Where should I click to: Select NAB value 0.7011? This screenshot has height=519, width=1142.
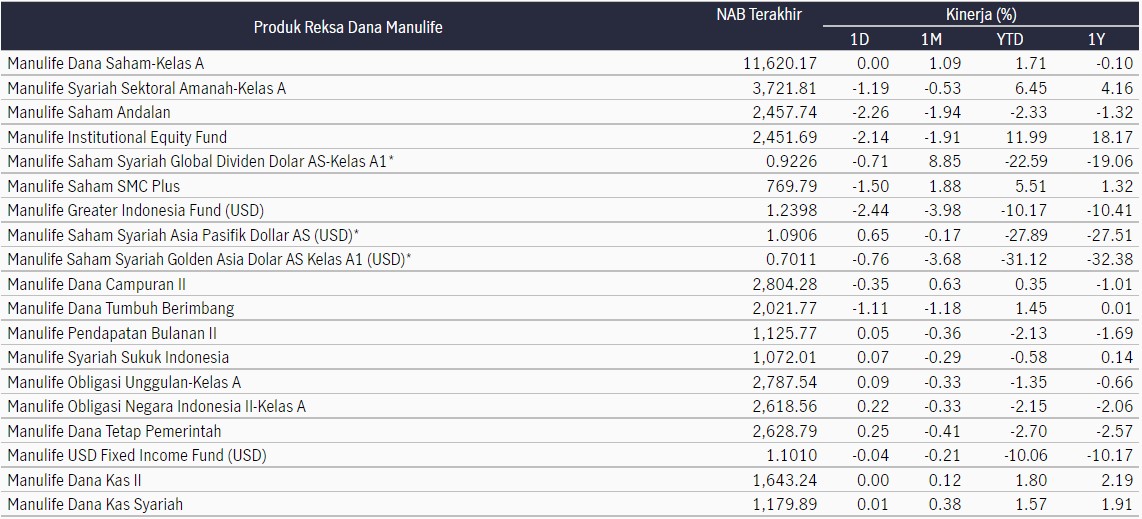pyautogui.click(x=792, y=260)
